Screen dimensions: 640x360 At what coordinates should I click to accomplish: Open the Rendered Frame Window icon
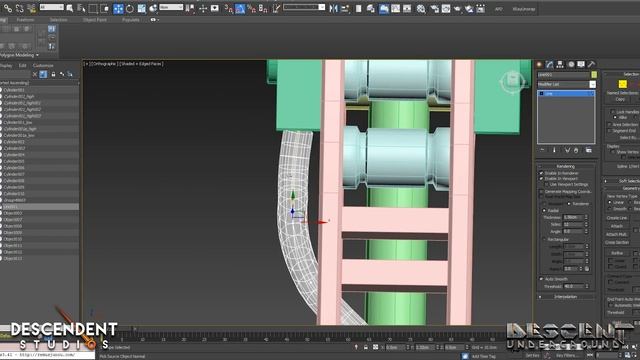click(446, 8)
